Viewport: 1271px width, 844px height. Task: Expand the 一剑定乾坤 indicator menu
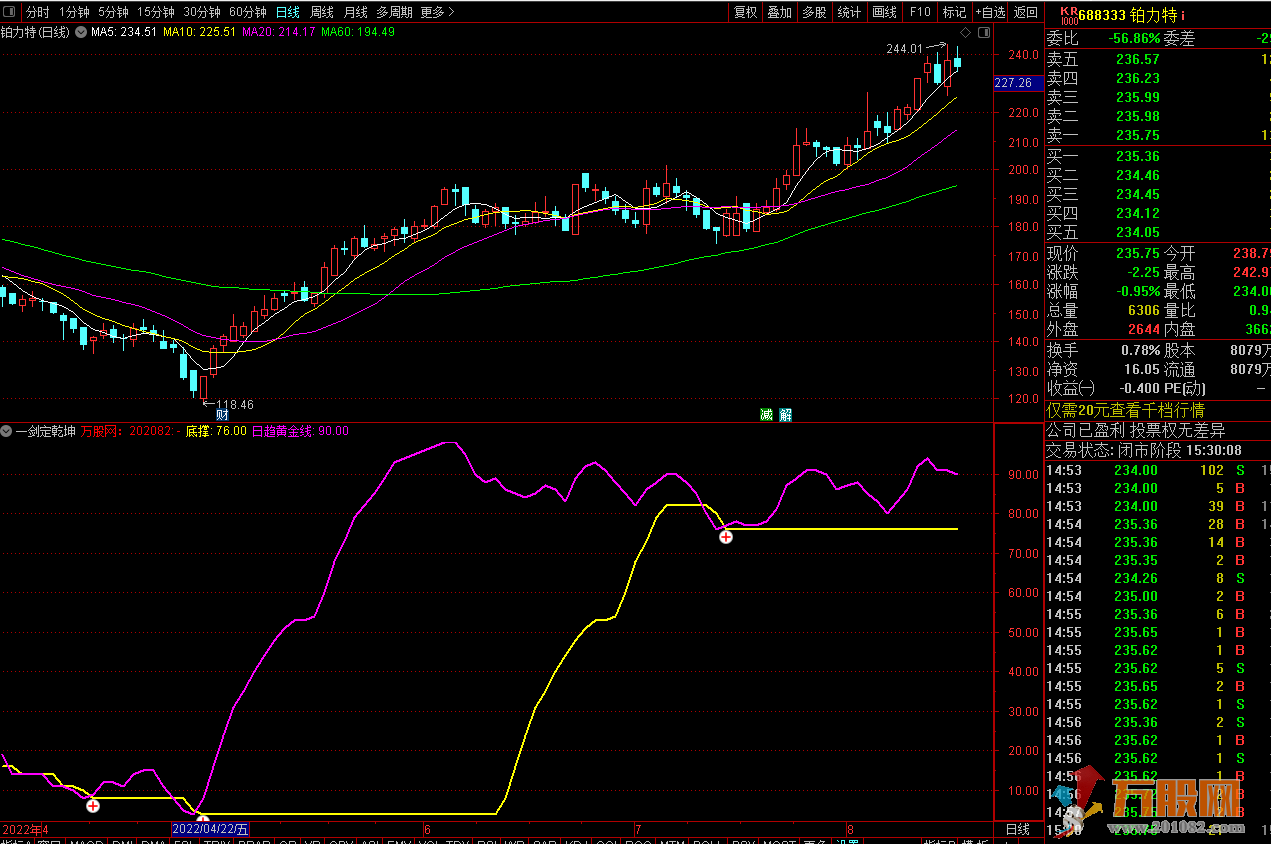8,431
